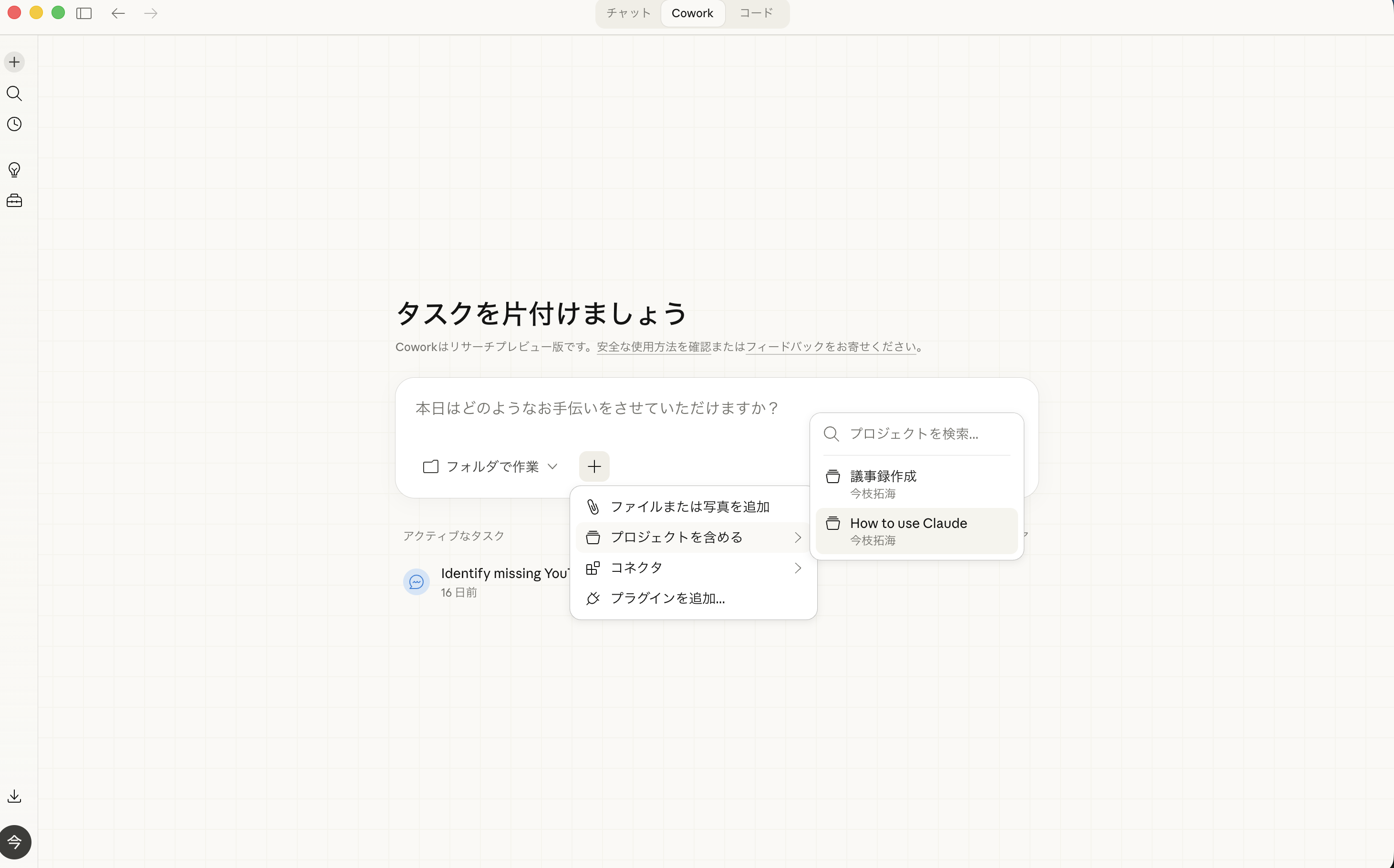1394x868 pixels.
Task: Open the toolbox icon in the sidebar
Action: click(x=14, y=200)
